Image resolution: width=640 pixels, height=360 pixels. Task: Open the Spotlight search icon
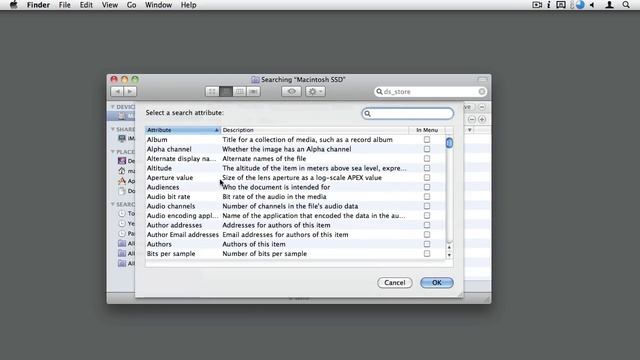coord(626,5)
